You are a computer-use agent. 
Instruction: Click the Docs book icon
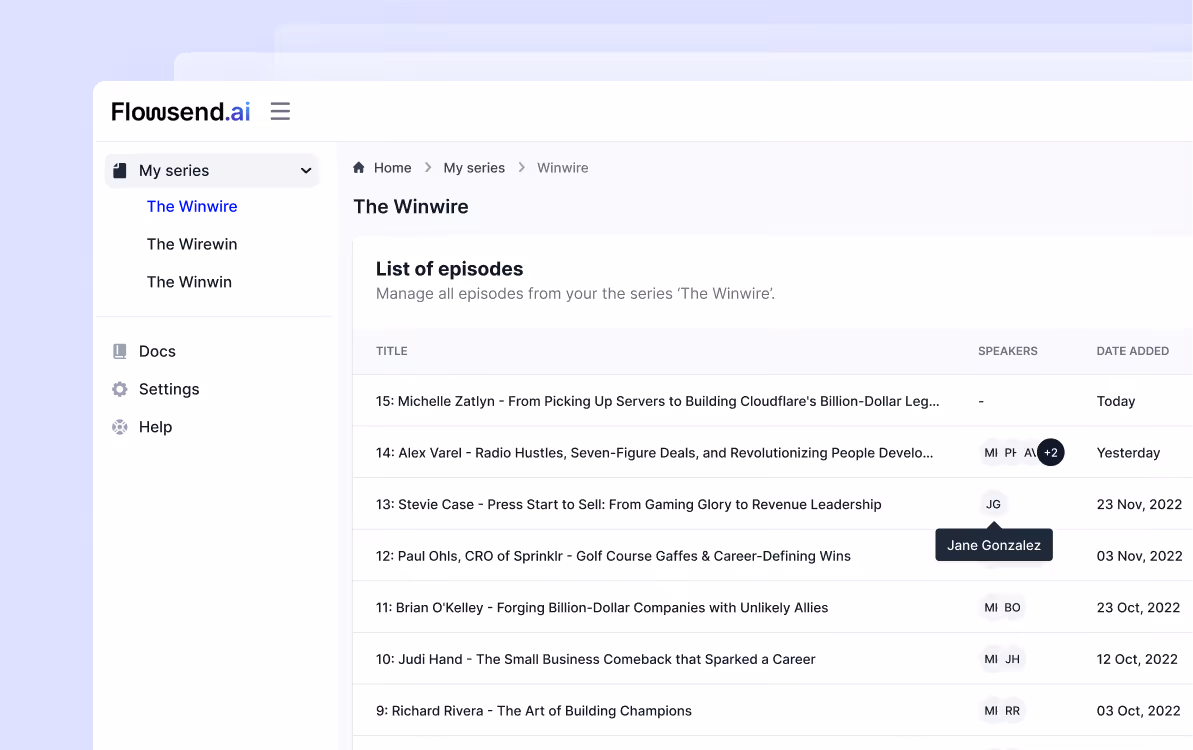119,351
